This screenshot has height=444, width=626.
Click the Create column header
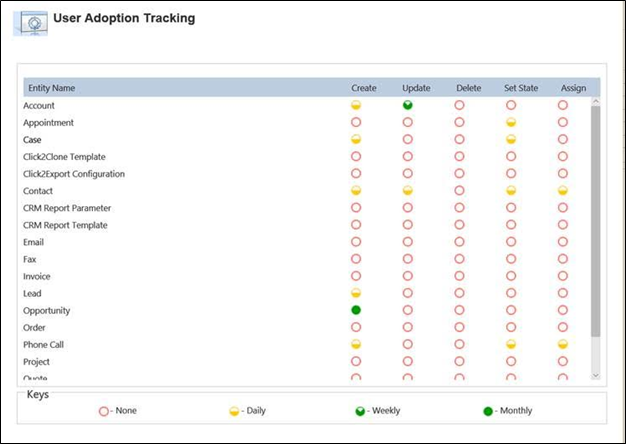coord(364,88)
